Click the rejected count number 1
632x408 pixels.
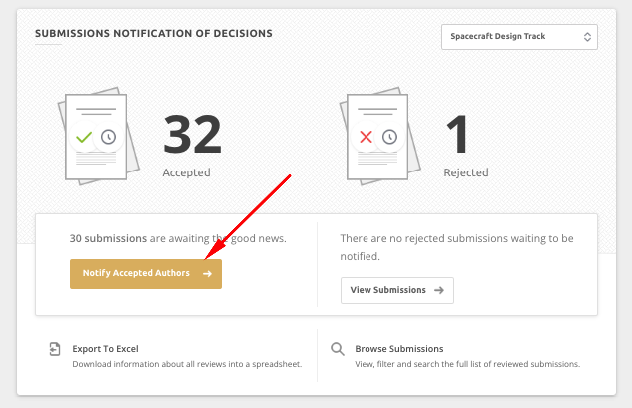pyautogui.click(x=457, y=135)
